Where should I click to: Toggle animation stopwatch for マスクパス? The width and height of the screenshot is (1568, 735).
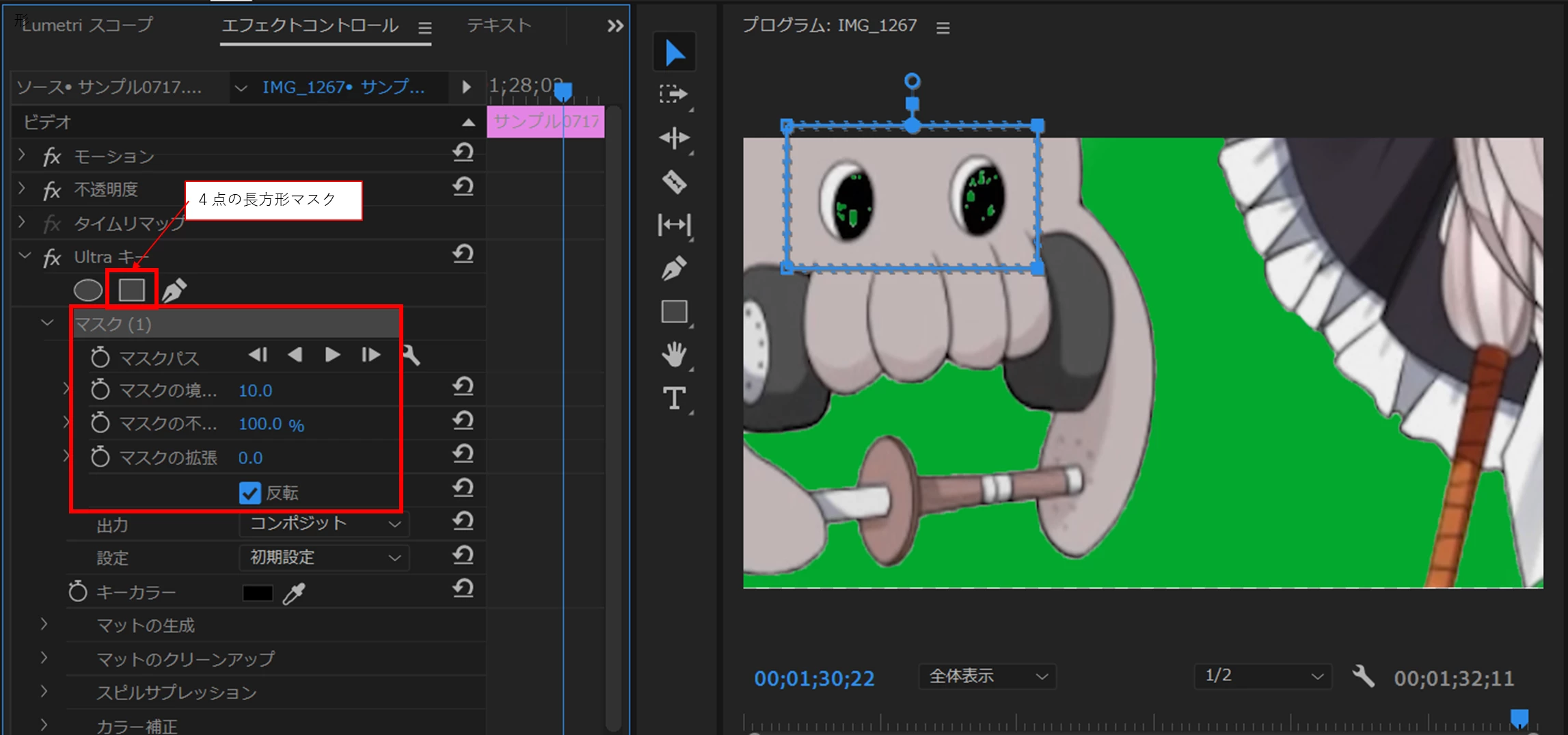coord(100,357)
